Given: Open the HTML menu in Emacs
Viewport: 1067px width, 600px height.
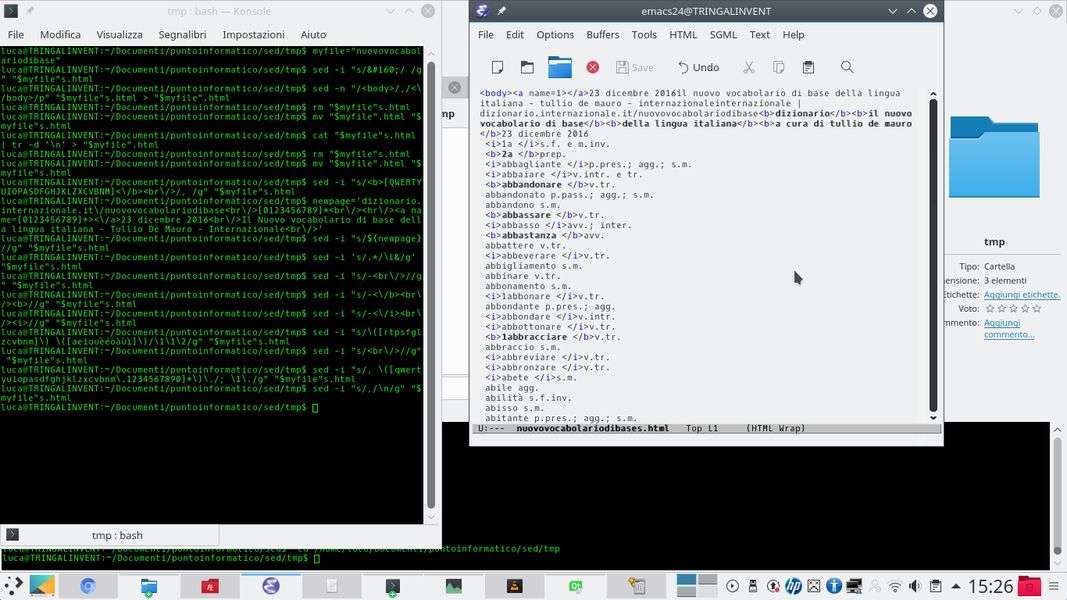Looking at the screenshot, I should pos(683,34).
